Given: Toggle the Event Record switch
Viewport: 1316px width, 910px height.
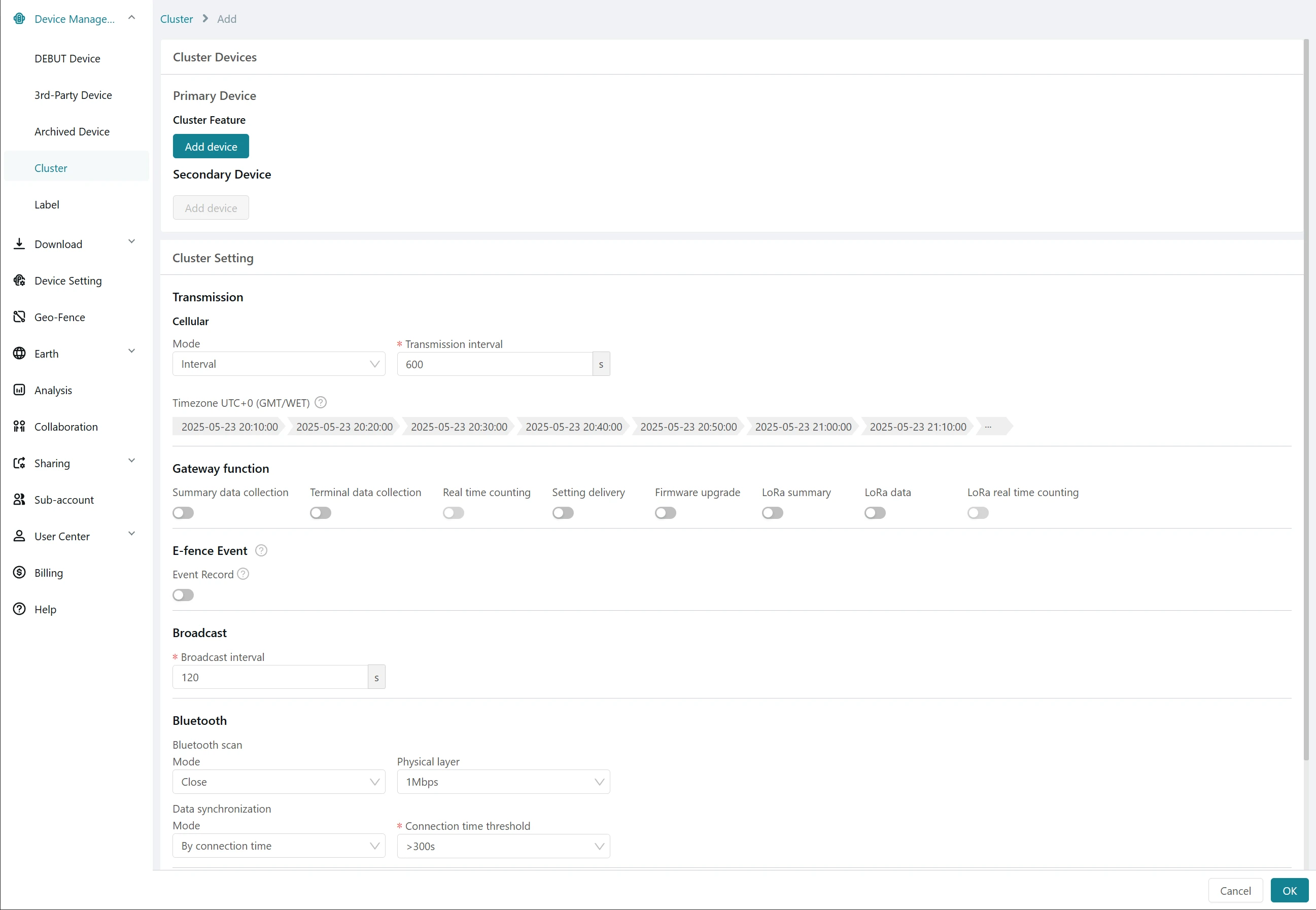Looking at the screenshot, I should tap(183, 594).
